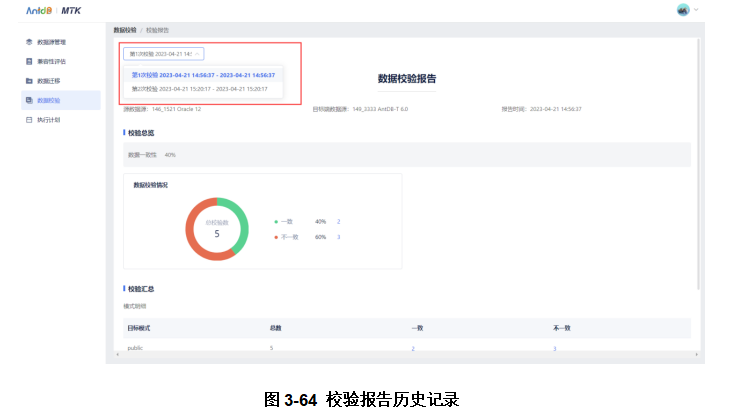The image size is (736, 414).
Task: Click the 60% figure in the chart legend
Action: [321, 237]
